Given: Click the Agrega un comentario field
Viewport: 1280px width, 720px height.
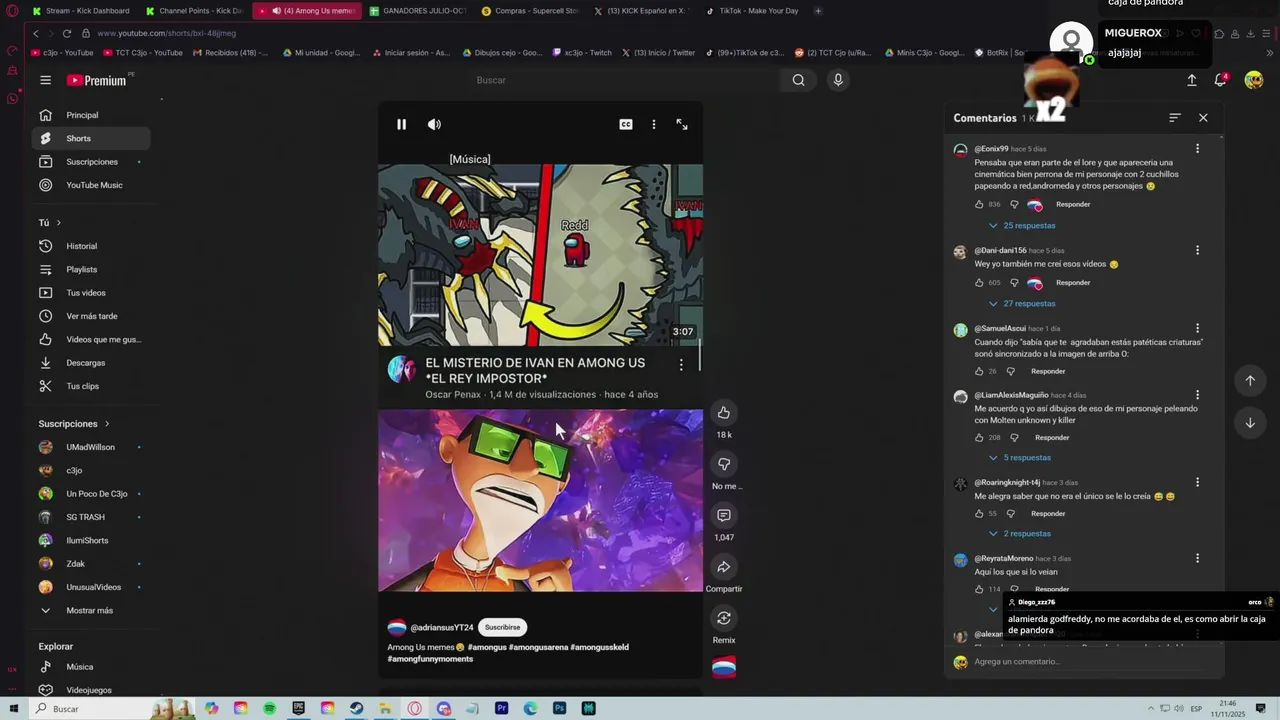Looking at the screenshot, I should tap(1090, 661).
